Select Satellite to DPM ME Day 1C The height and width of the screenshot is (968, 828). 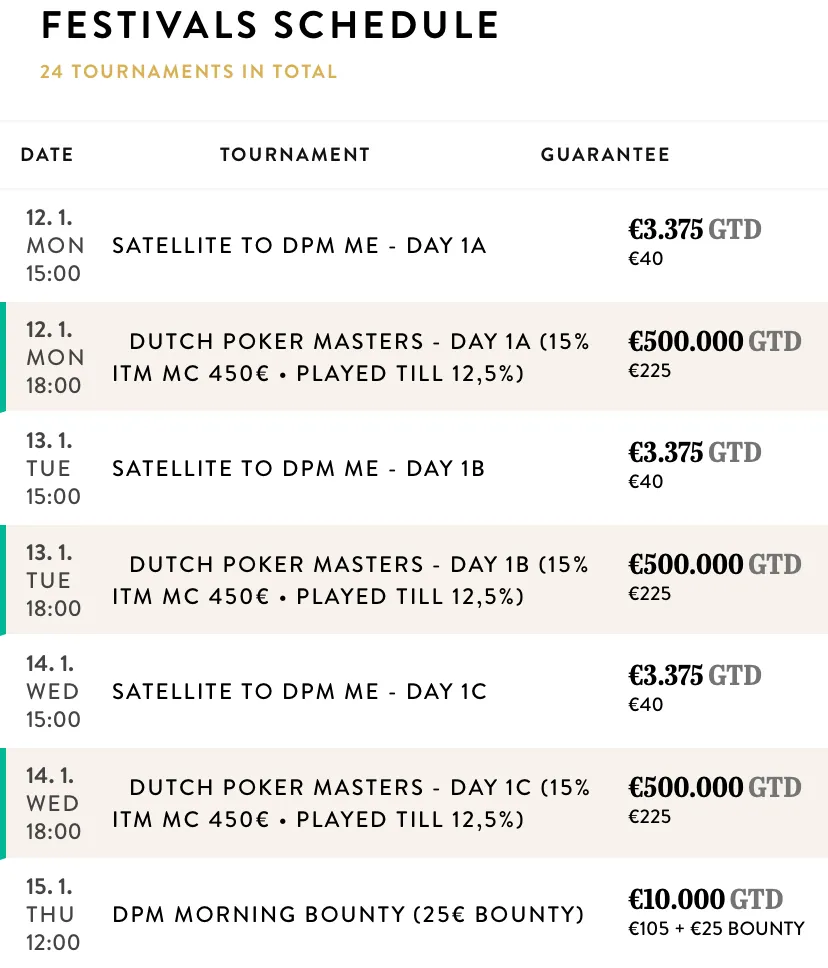pos(299,692)
